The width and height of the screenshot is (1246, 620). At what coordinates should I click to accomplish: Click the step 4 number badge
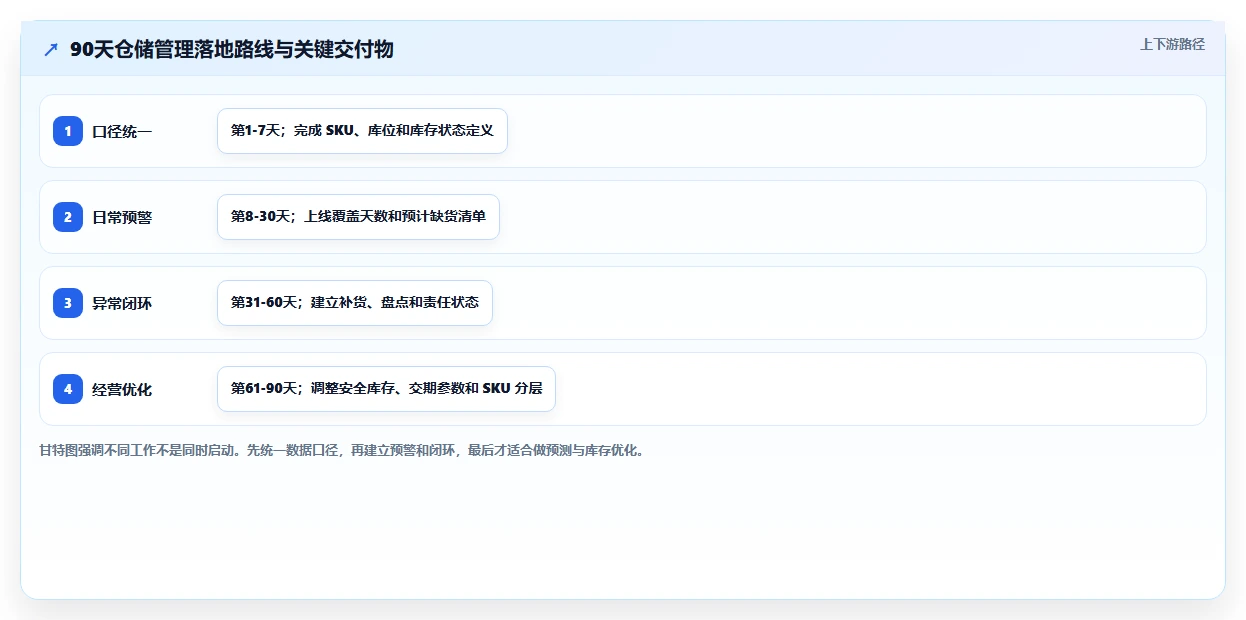click(68, 389)
